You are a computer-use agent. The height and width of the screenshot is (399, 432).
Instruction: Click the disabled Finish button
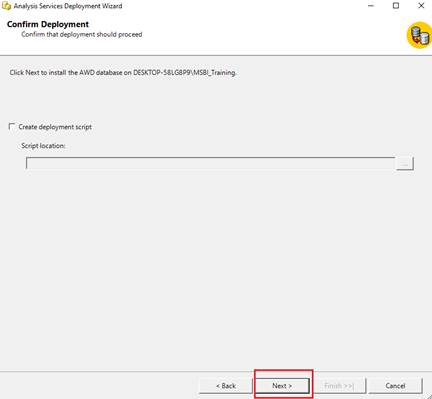point(339,386)
